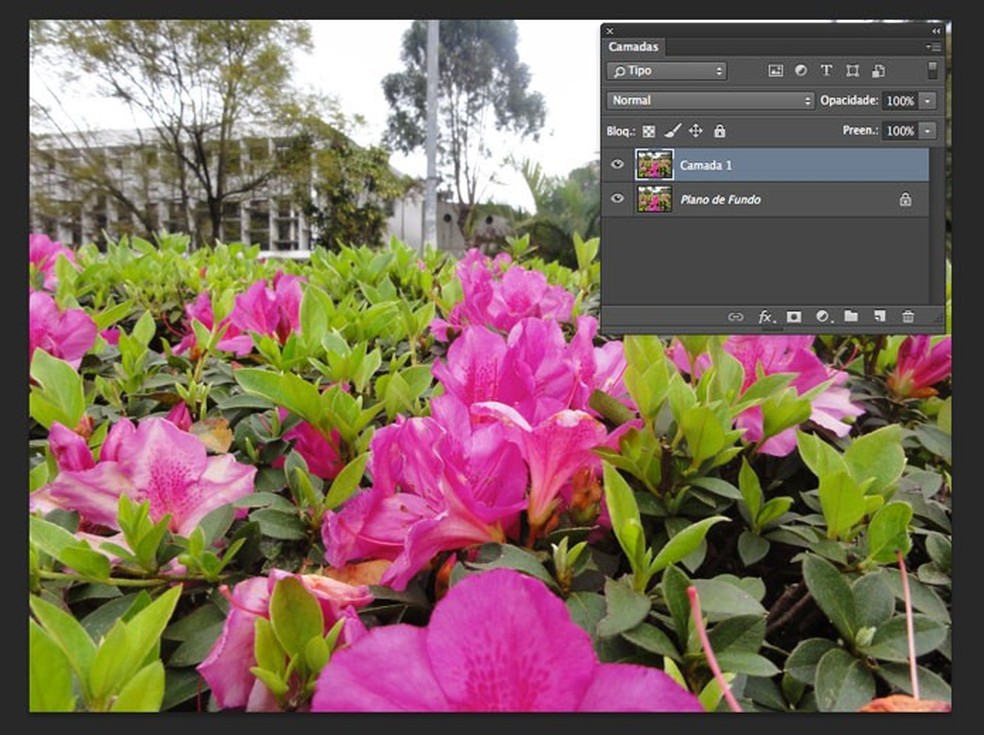This screenshot has height=735, width=984.
Task: Delete layer with the trash icon
Action: tap(907, 316)
